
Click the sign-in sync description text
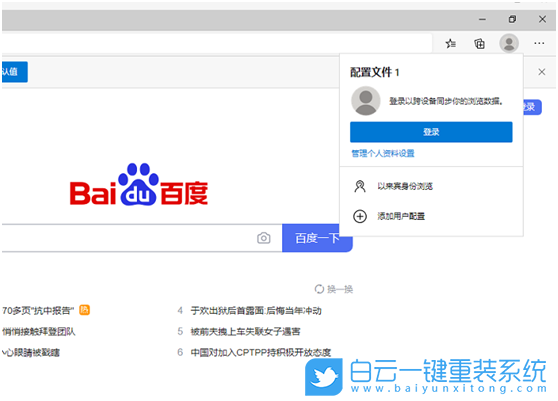[446, 101]
